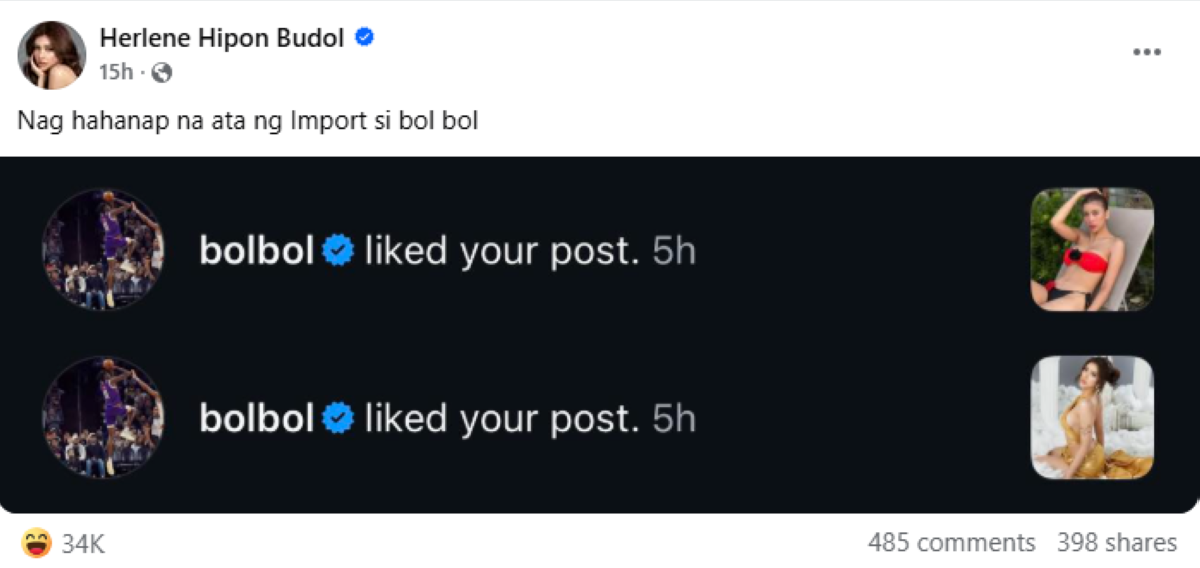The width and height of the screenshot is (1200, 568).
Task: Open the 15h post timestamp link
Action: coord(115,72)
